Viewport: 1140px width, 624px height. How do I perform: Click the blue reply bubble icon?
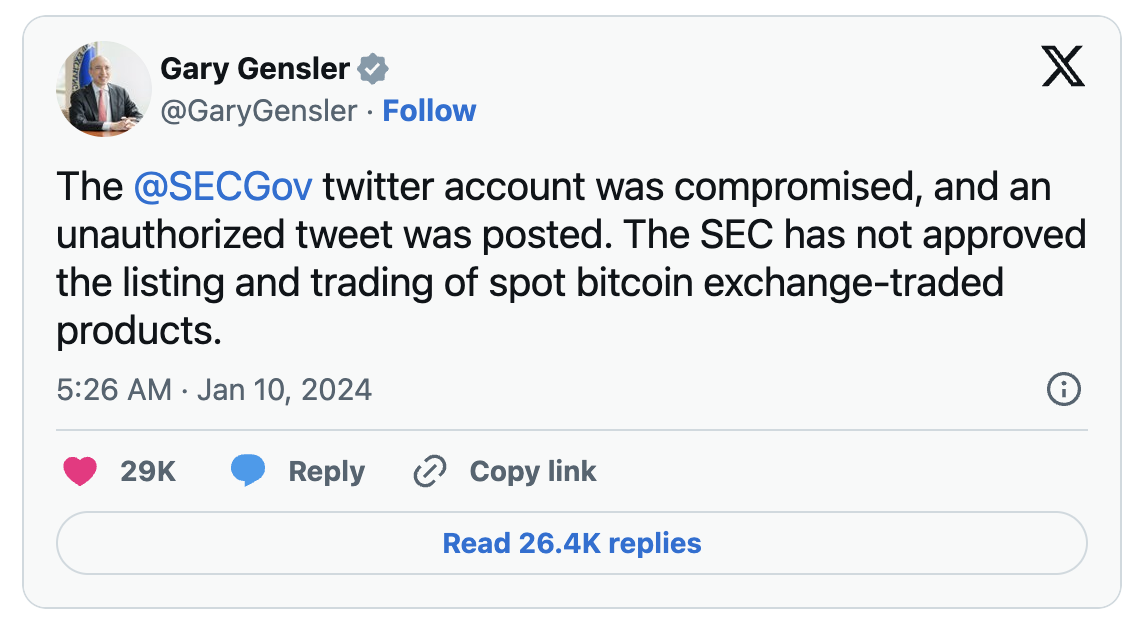pyautogui.click(x=247, y=470)
